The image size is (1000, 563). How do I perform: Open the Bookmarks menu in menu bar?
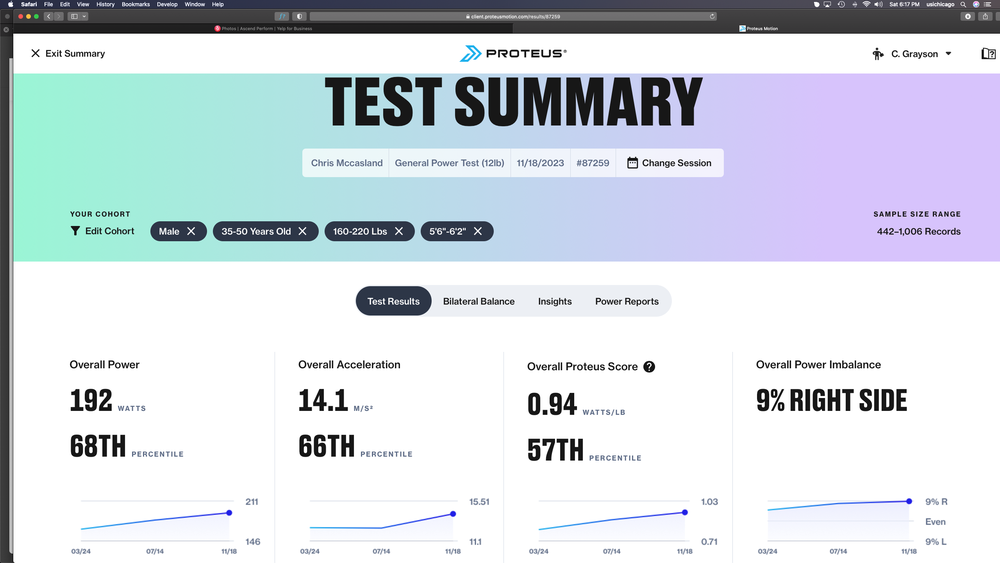tap(135, 4)
